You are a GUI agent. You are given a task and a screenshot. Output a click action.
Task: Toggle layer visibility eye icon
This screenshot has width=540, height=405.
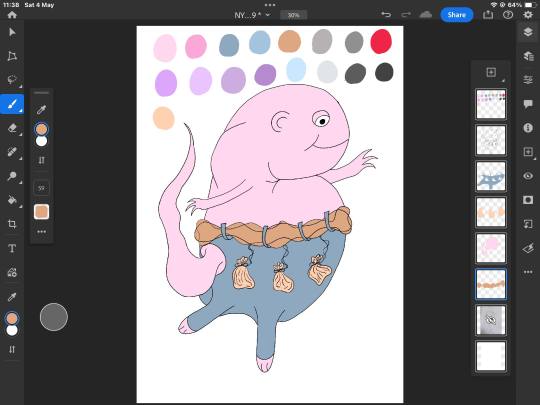click(528, 176)
